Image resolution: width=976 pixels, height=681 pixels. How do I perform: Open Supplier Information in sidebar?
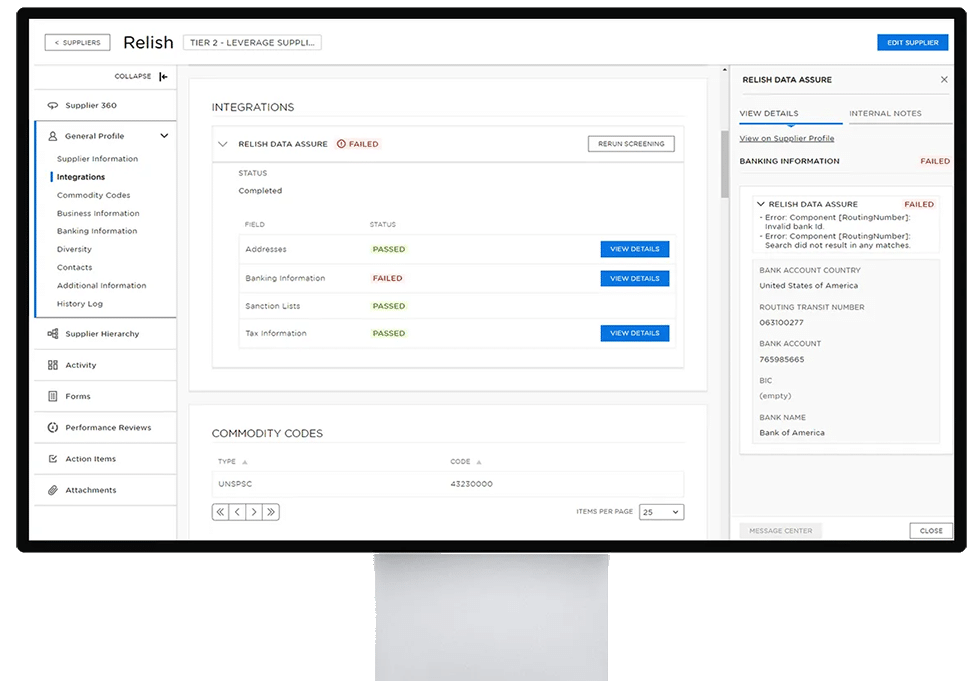(97, 159)
